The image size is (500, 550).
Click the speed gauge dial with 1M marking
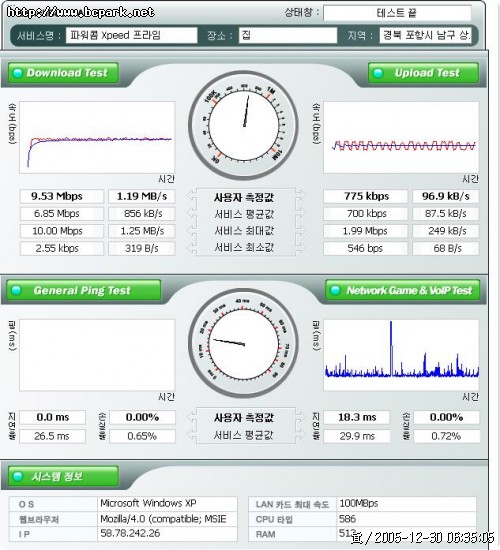(x=244, y=126)
